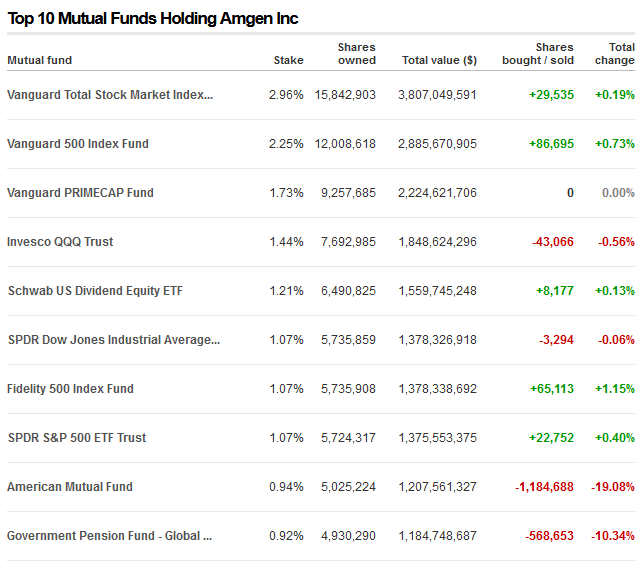
Task: Select the 15,842,903 shares owned value
Action: pyautogui.click(x=345, y=95)
